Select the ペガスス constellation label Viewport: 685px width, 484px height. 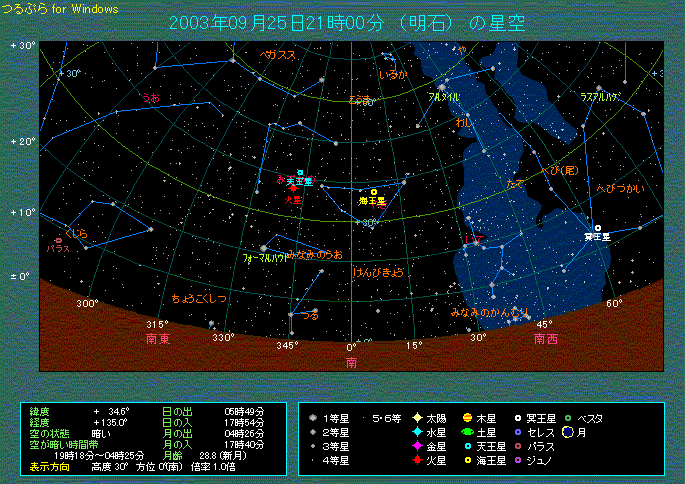pos(278,55)
